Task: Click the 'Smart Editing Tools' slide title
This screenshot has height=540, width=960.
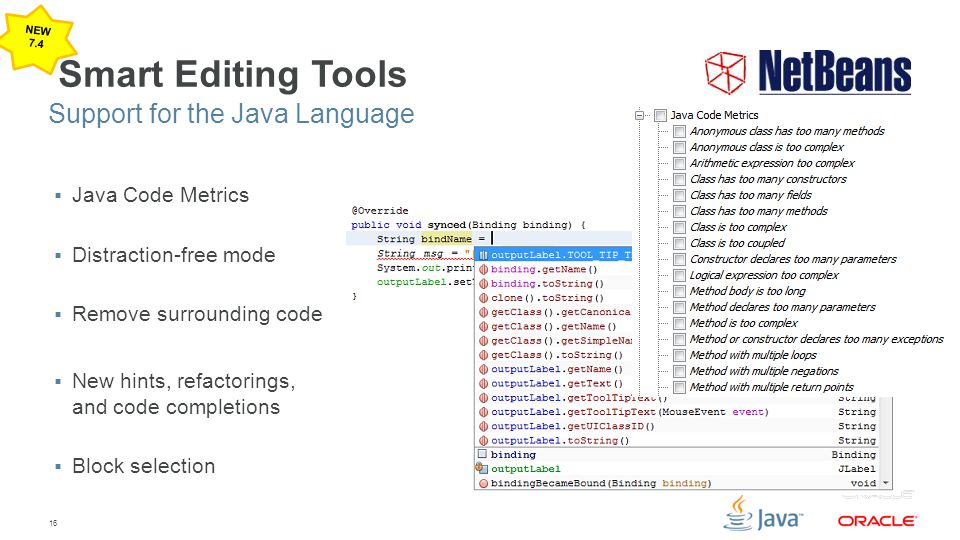Action: [233, 74]
